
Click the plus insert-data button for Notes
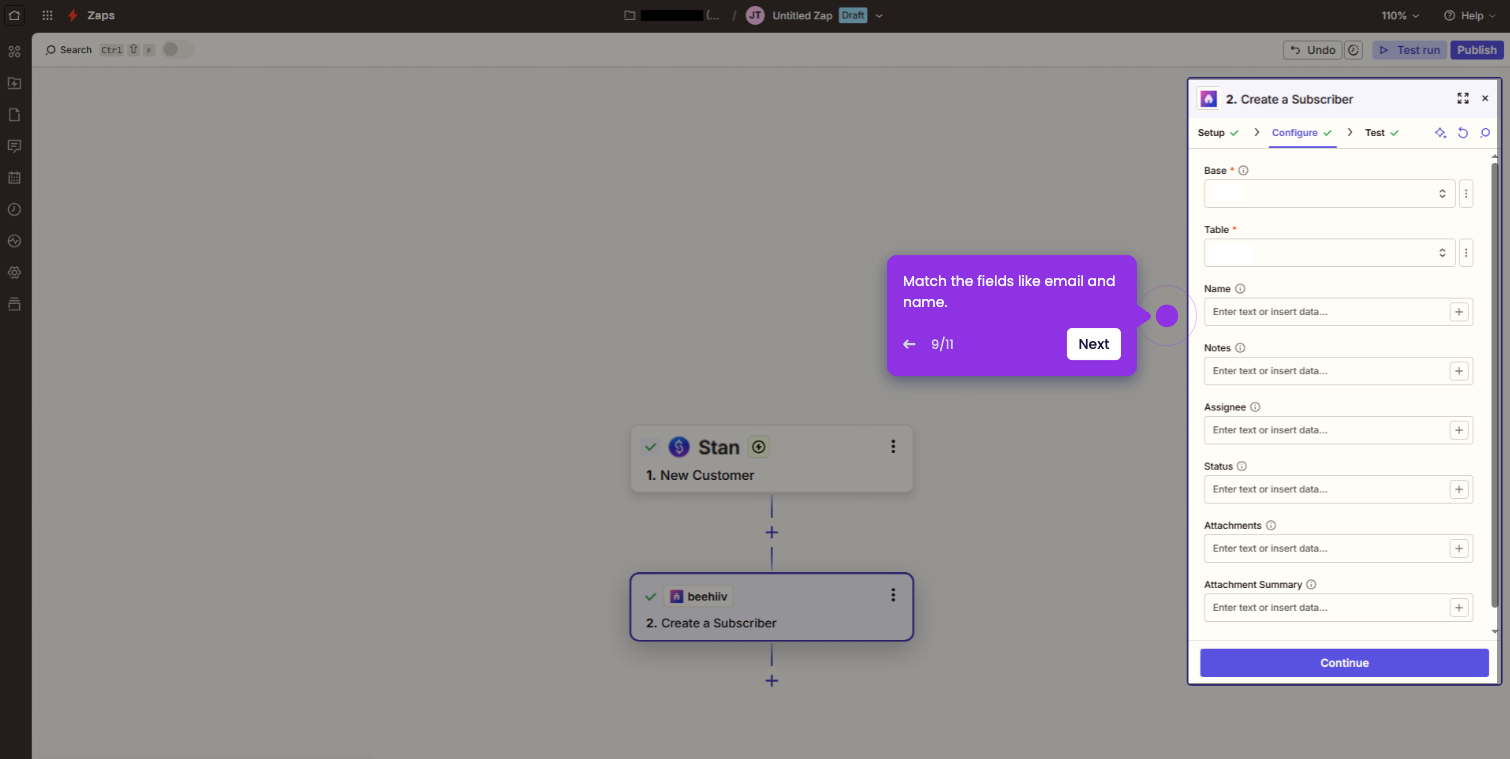(1459, 371)
